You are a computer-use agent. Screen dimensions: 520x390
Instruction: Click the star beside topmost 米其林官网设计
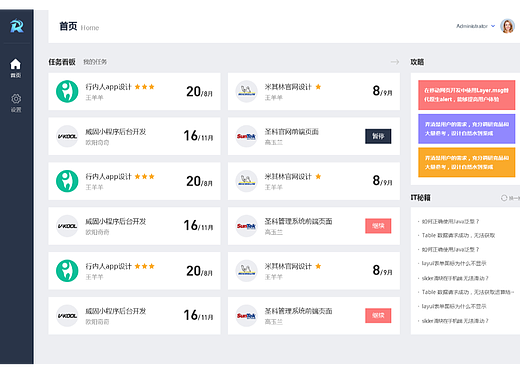(x=318, y=87)
